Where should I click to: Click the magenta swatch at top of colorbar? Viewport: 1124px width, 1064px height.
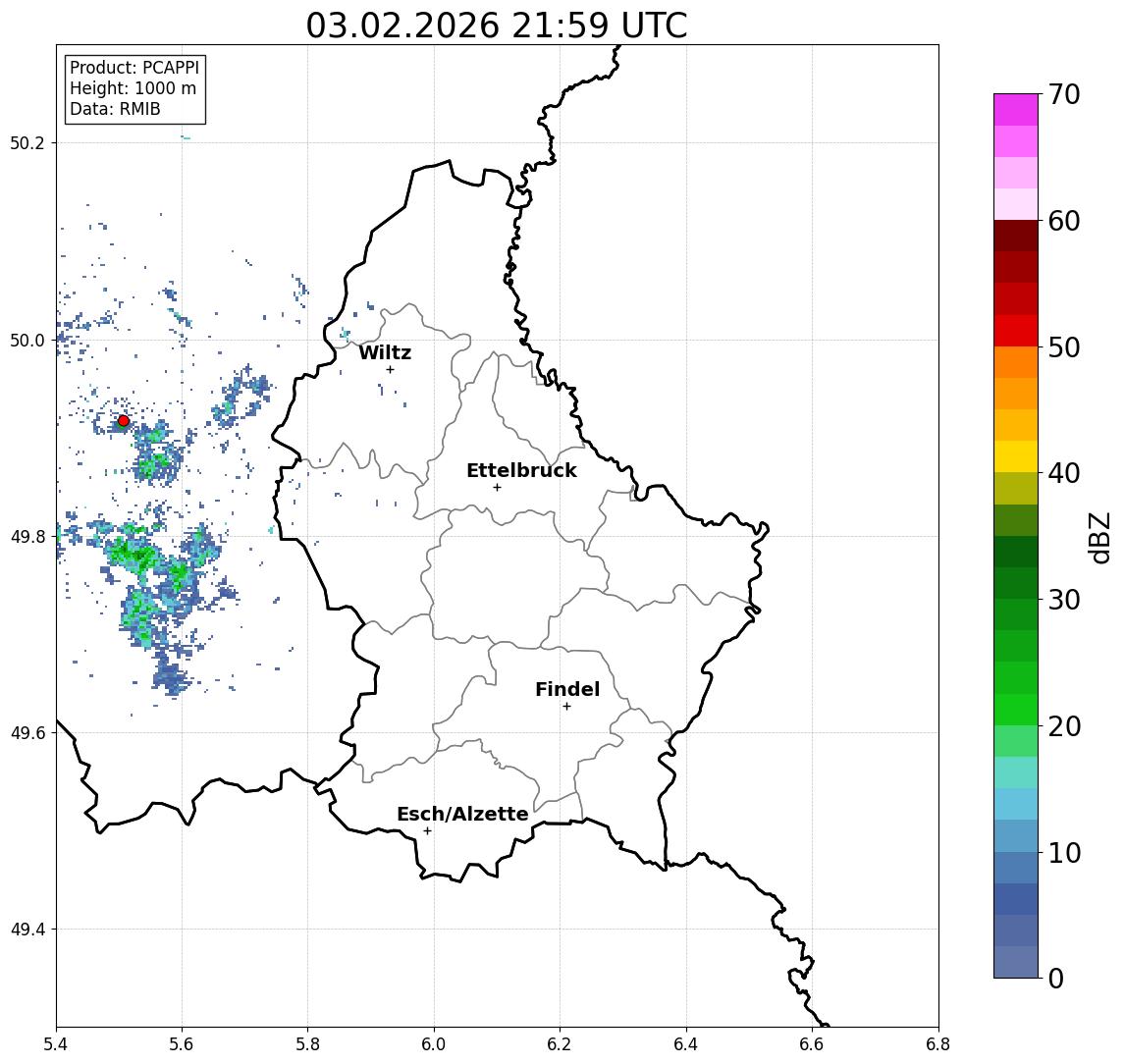point(1016,110)
